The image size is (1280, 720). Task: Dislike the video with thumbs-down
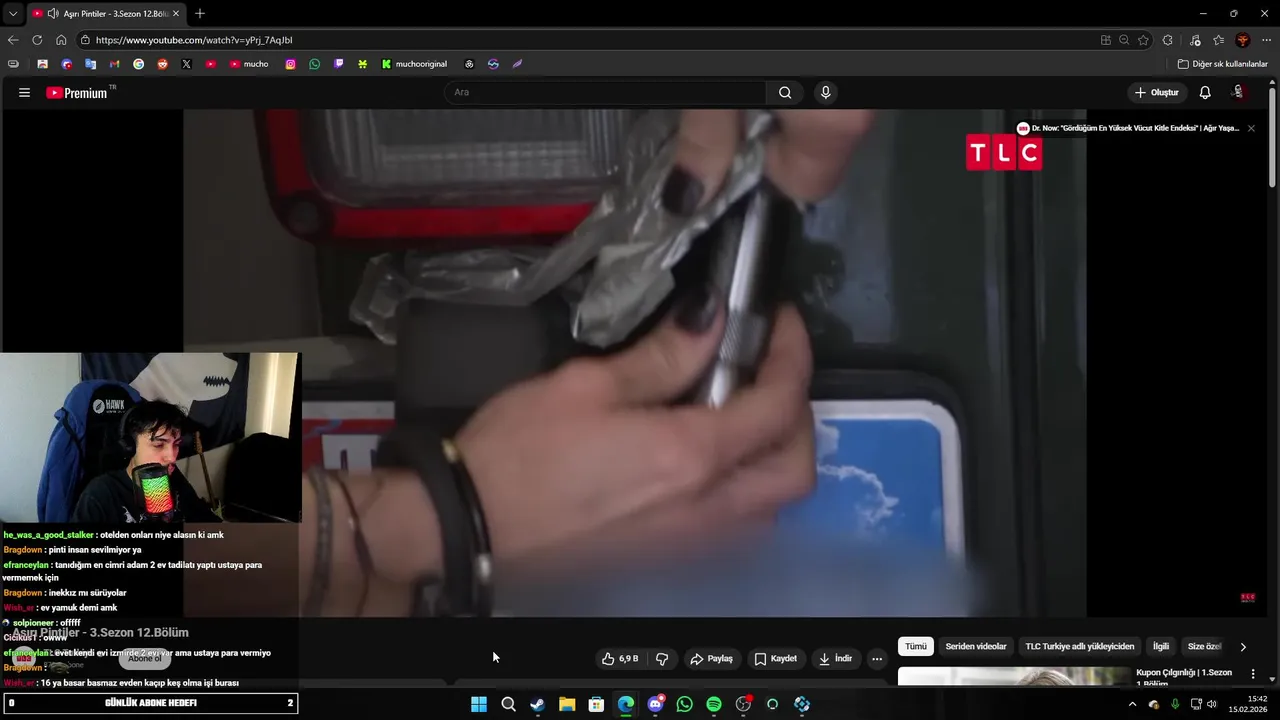(662, 659)
